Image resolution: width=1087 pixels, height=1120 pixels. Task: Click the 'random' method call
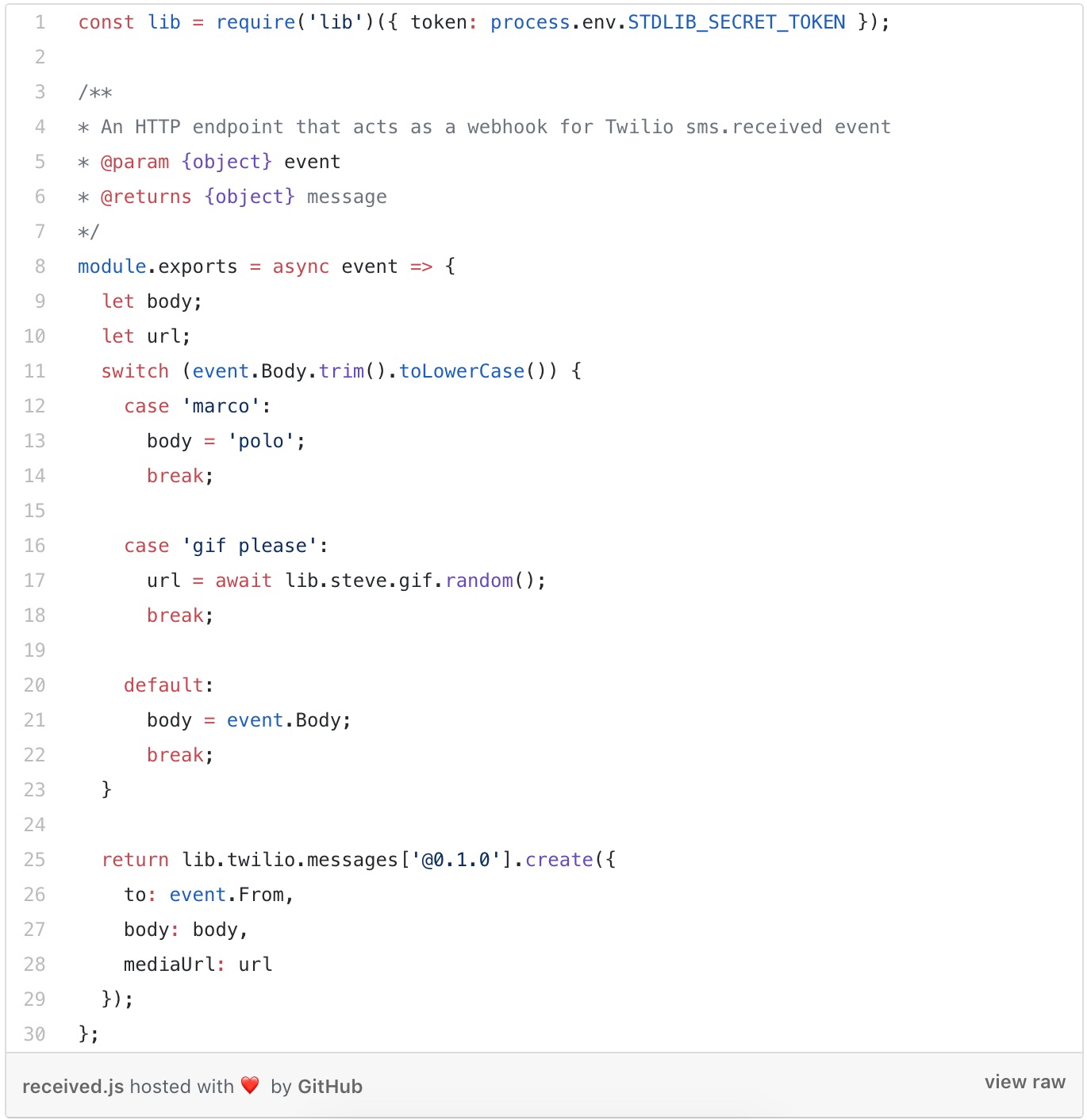tap(479, 581)
